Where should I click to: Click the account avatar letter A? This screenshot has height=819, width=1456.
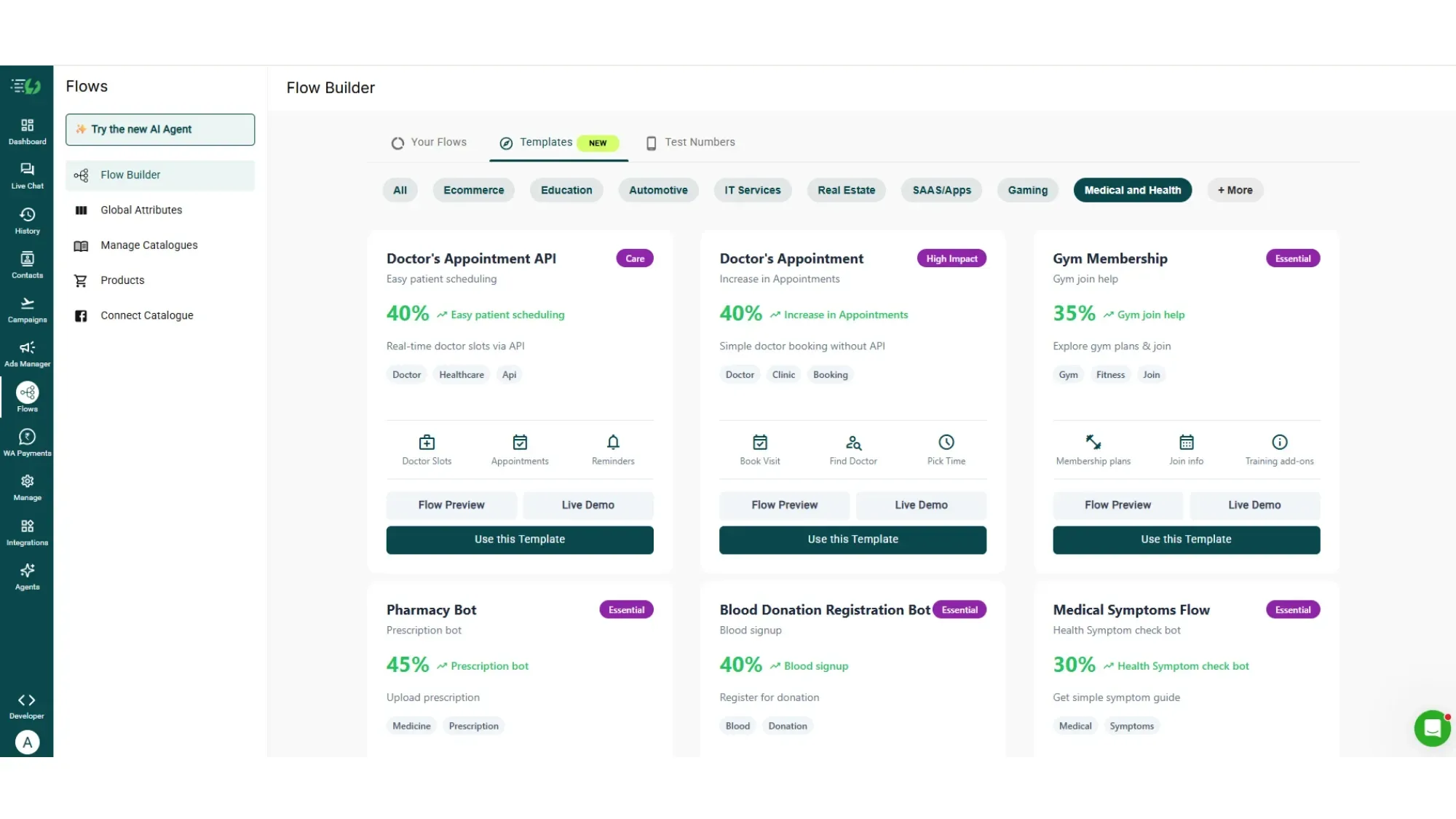pos(27,743)
